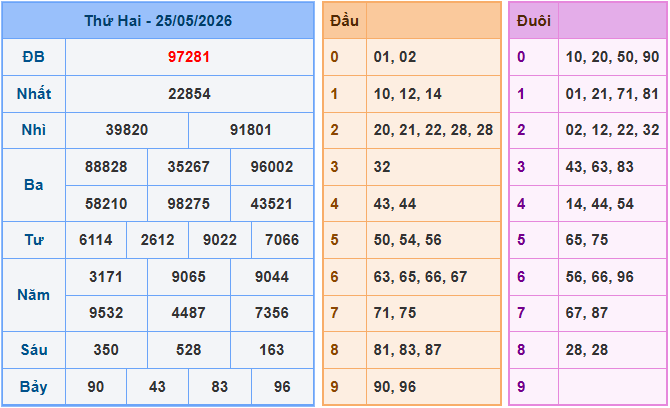
Task: Select fifth prize number 3171
Action: (106, 277)
